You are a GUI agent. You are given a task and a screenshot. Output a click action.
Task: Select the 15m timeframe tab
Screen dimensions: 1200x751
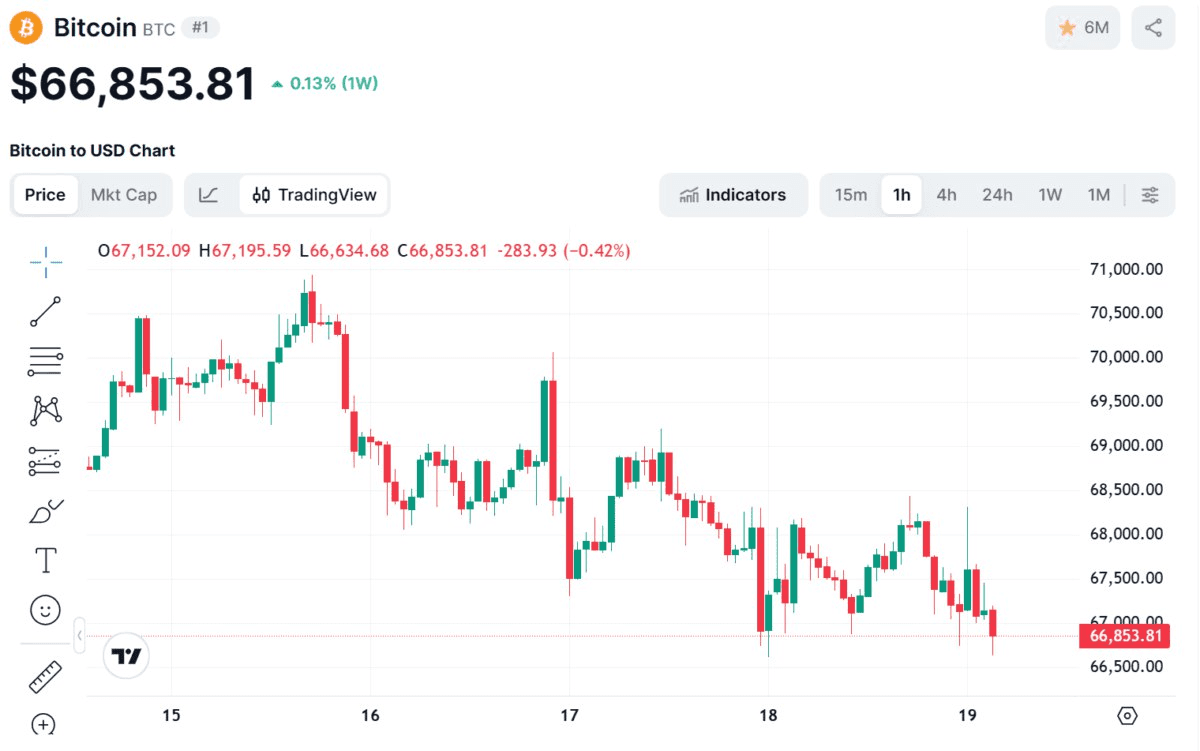coord(851,195)
